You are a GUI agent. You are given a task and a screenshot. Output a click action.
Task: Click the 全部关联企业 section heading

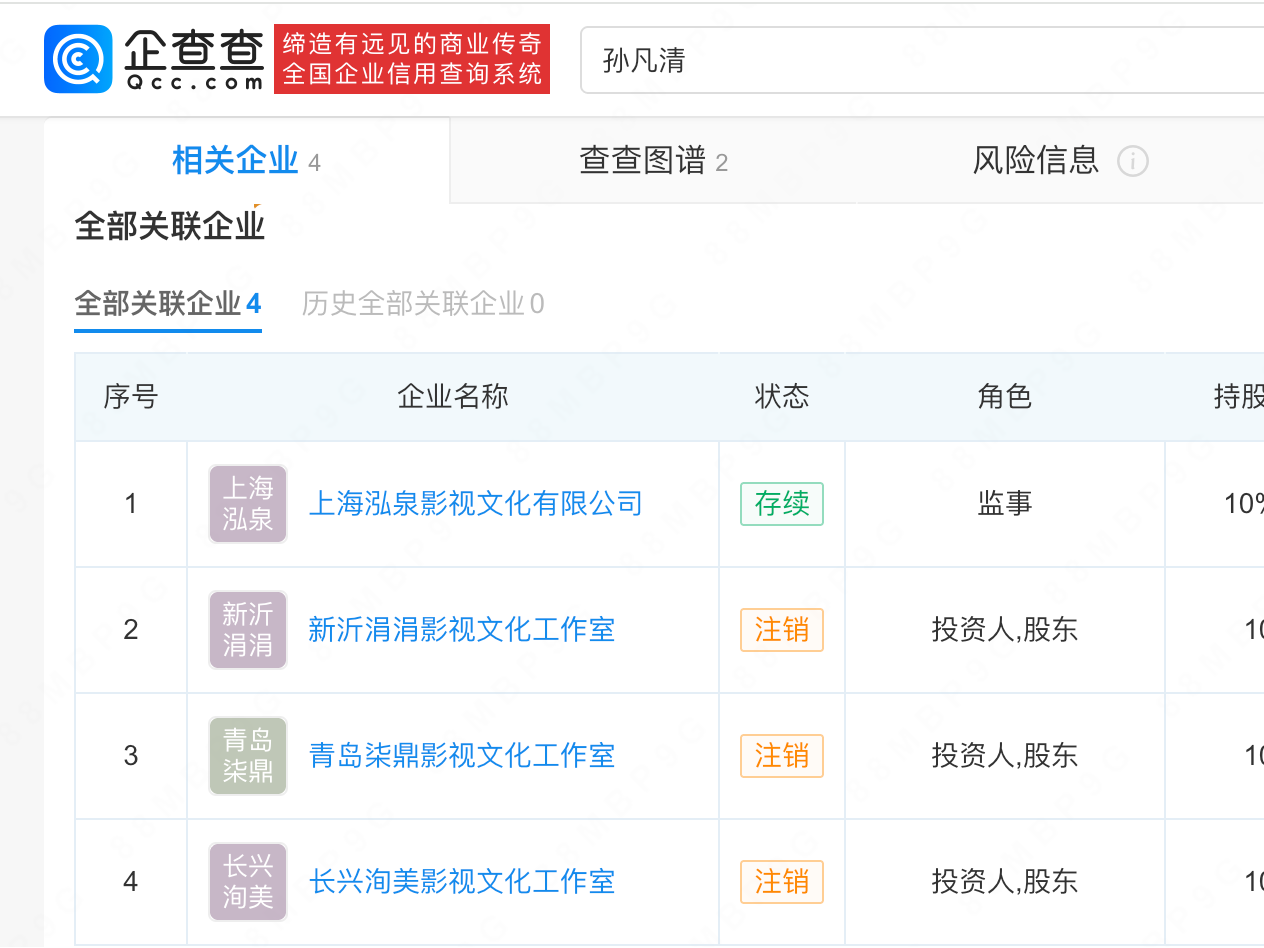coord(170,227)
